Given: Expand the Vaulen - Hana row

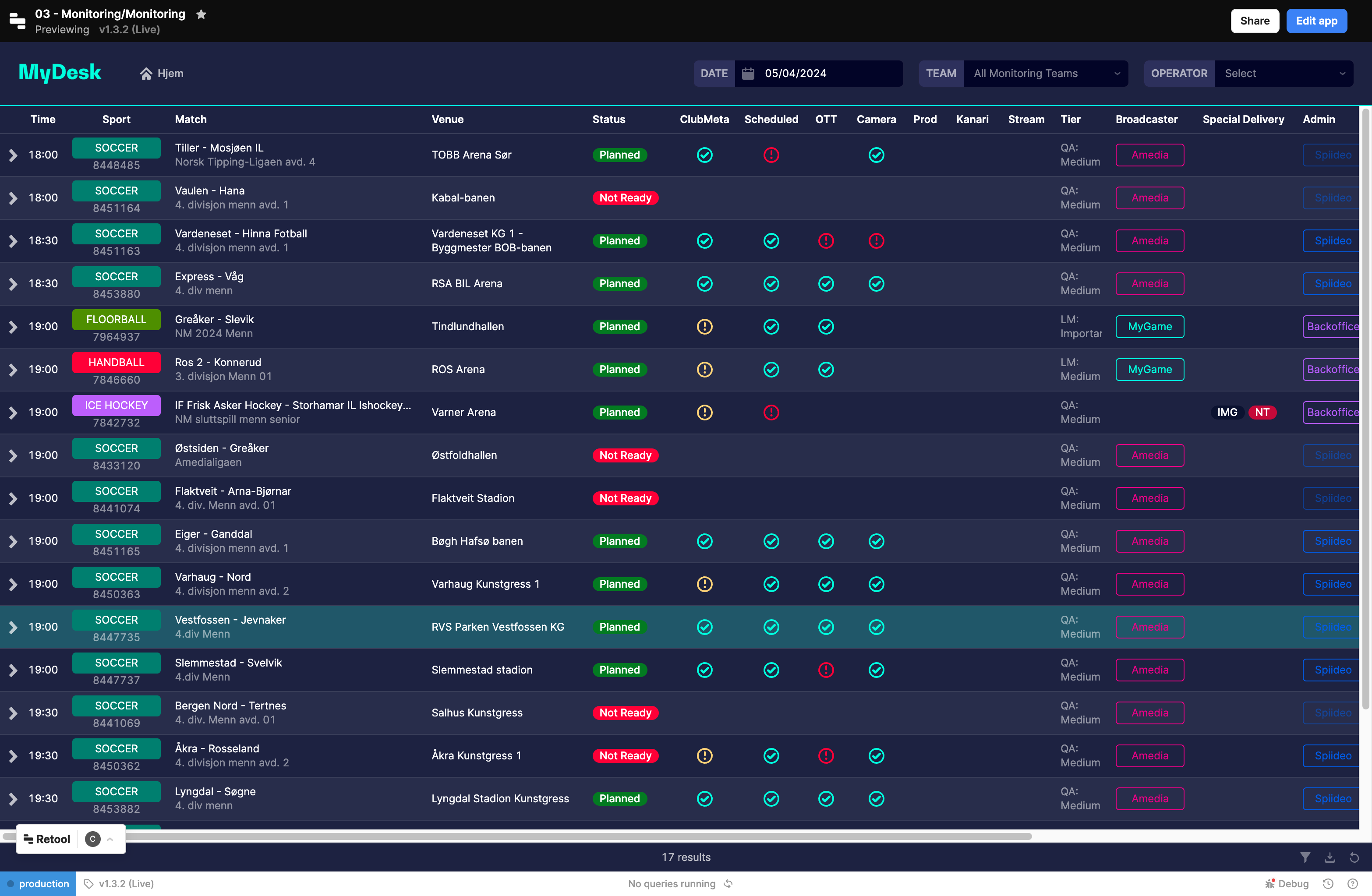Looking at the screenshot, I should [13, 198].
